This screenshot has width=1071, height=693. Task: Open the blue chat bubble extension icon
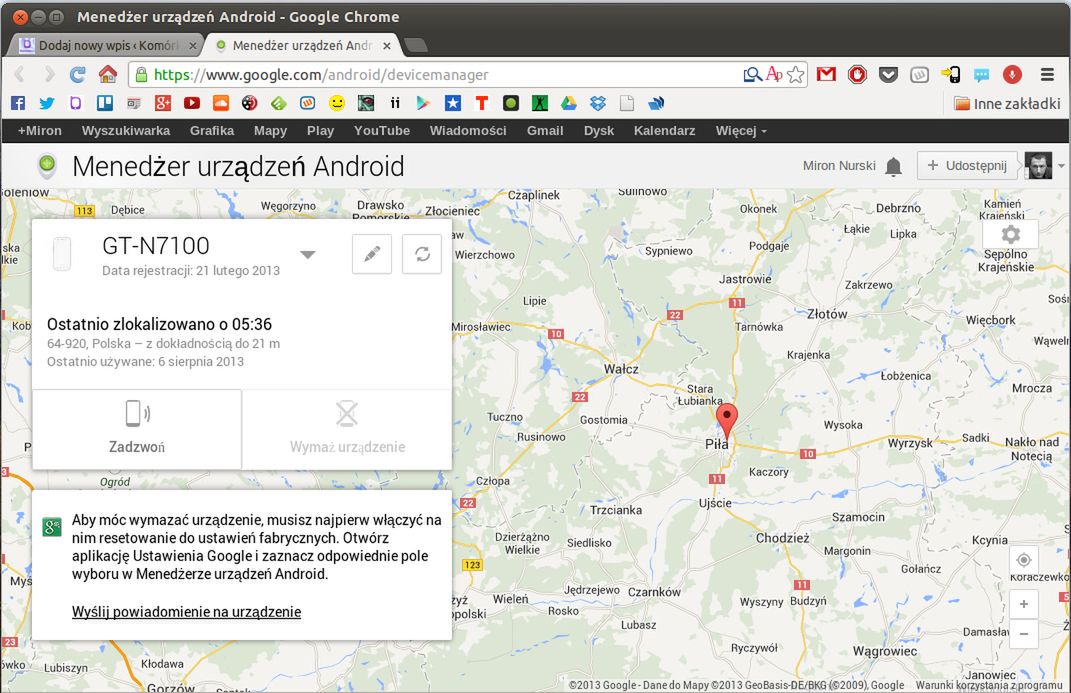coord(982,74)
